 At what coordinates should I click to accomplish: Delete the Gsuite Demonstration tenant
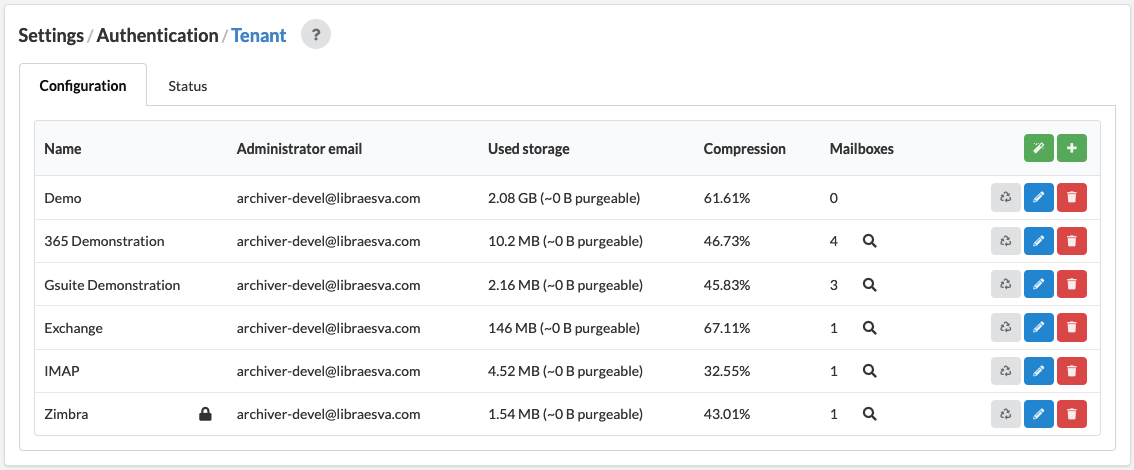click(1072, 284)
